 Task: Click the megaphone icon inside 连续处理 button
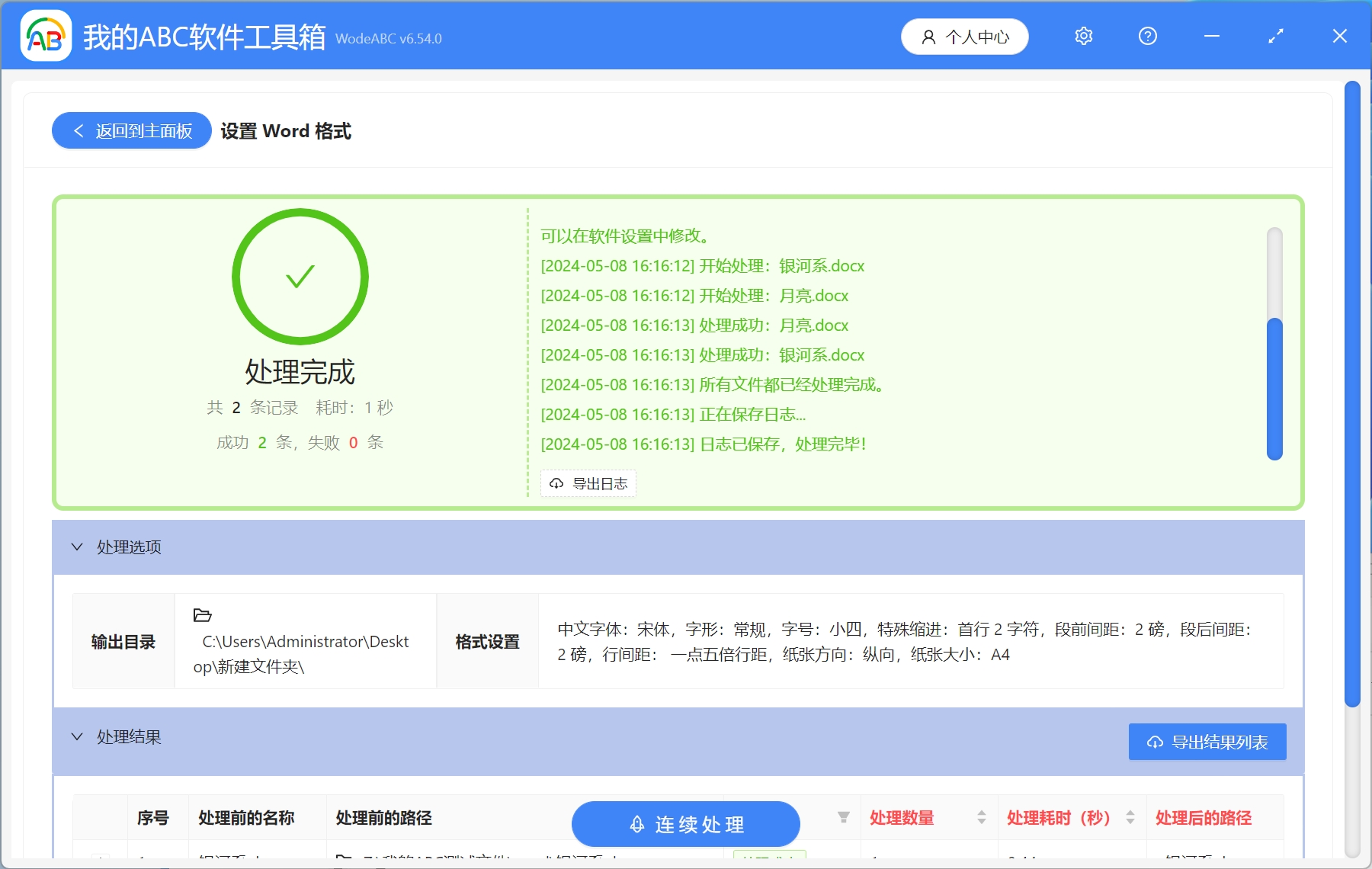(x=637, y=824)
